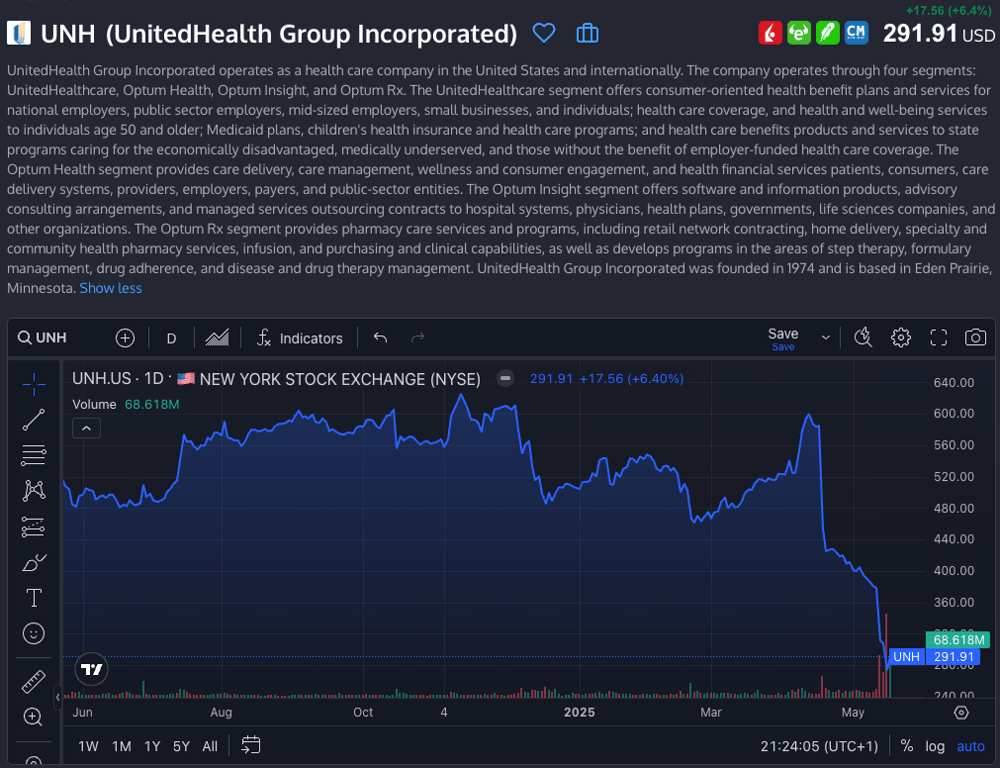
Task: Take a chart snapshot with camera icon
Action: [975, 338]
